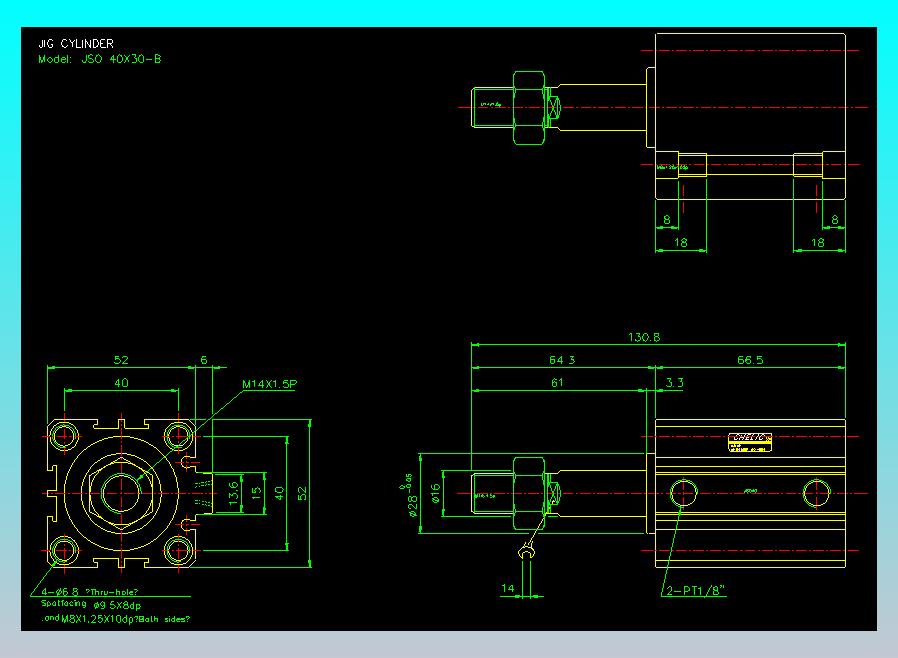The image size is (898, 658).
Task: Select the yellow CHELIC nameplate
Action: coord(750,442)
